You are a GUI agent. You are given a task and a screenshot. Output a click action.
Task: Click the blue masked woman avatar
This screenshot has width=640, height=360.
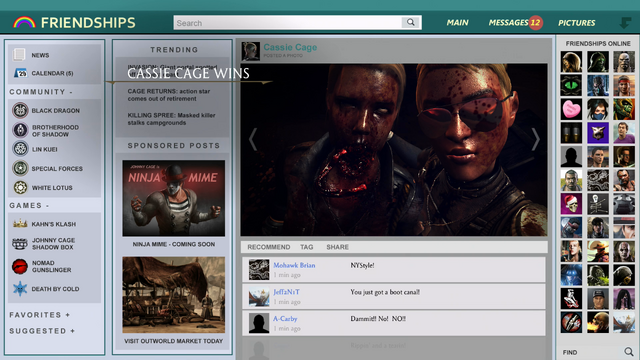pos(598,109)
